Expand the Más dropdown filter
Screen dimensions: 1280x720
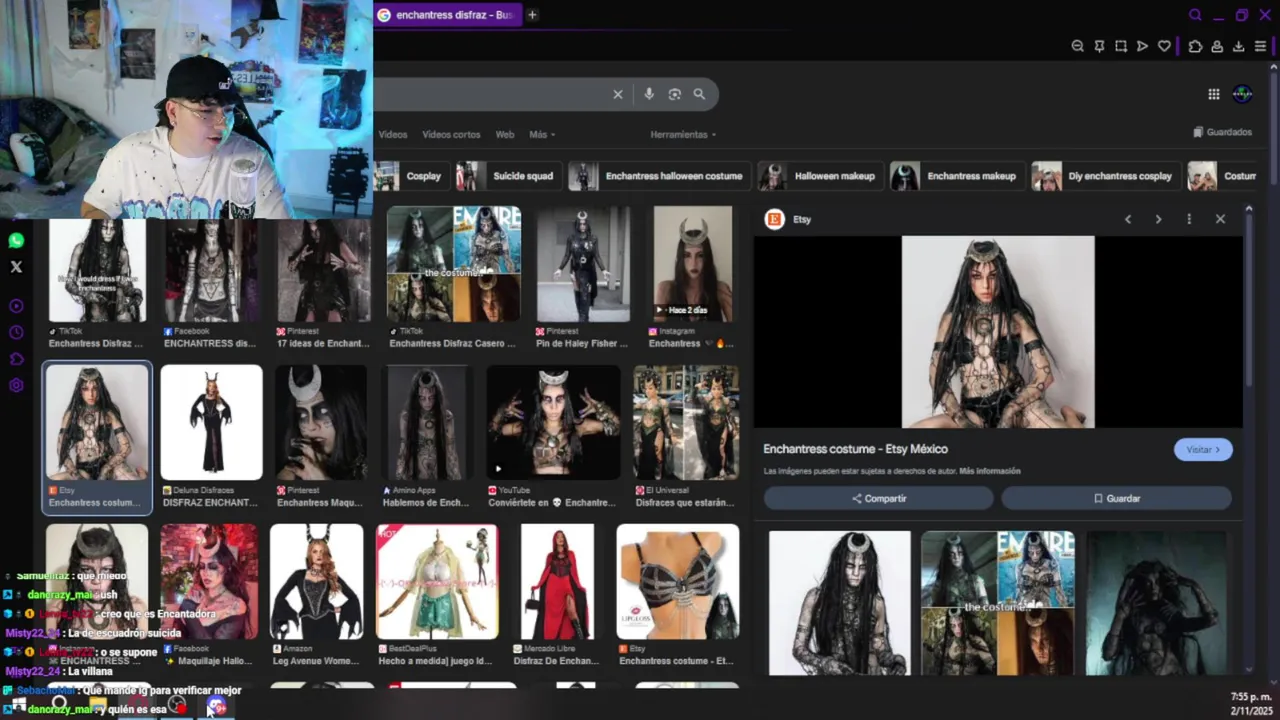542,134
